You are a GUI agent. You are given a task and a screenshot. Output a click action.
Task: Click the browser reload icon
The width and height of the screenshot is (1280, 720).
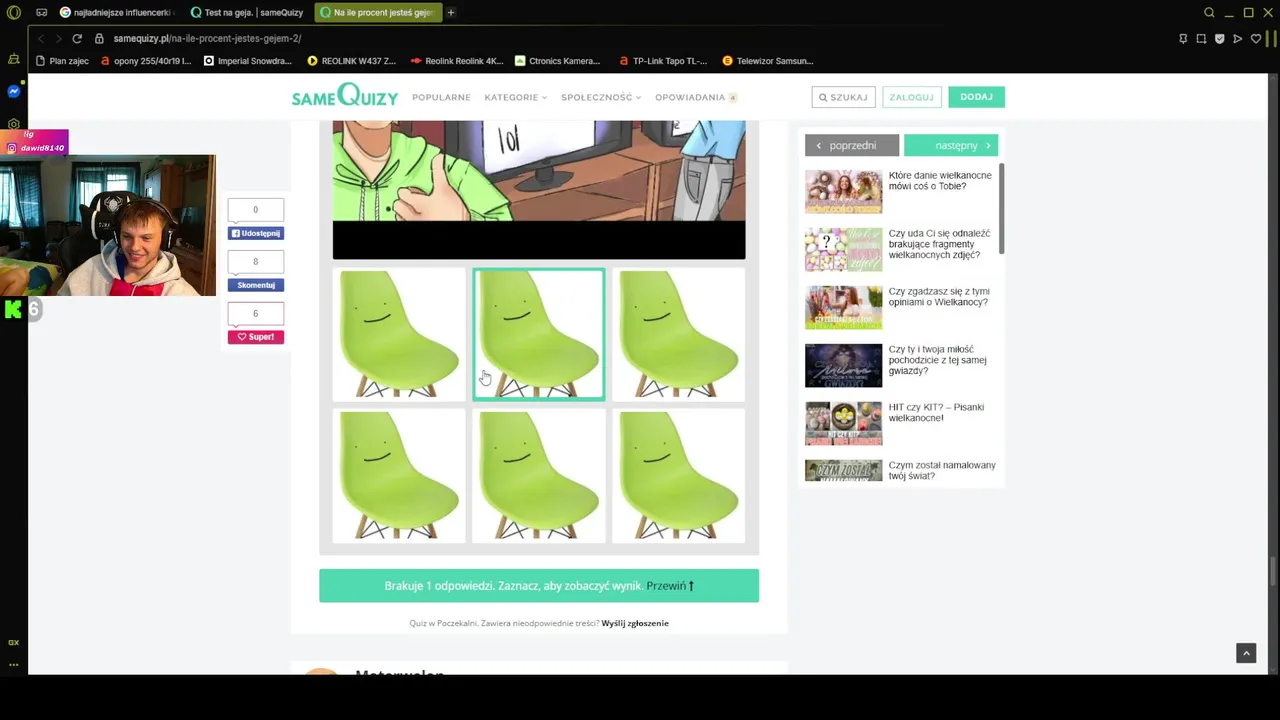point(76,38)
